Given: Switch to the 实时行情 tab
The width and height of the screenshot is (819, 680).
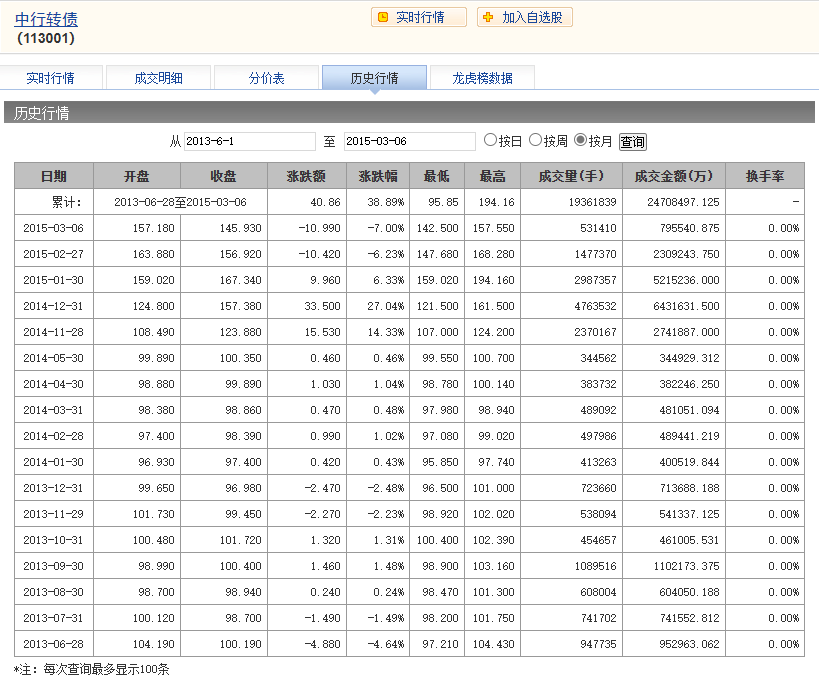Looking at the screenshot, I should [50, 78].
